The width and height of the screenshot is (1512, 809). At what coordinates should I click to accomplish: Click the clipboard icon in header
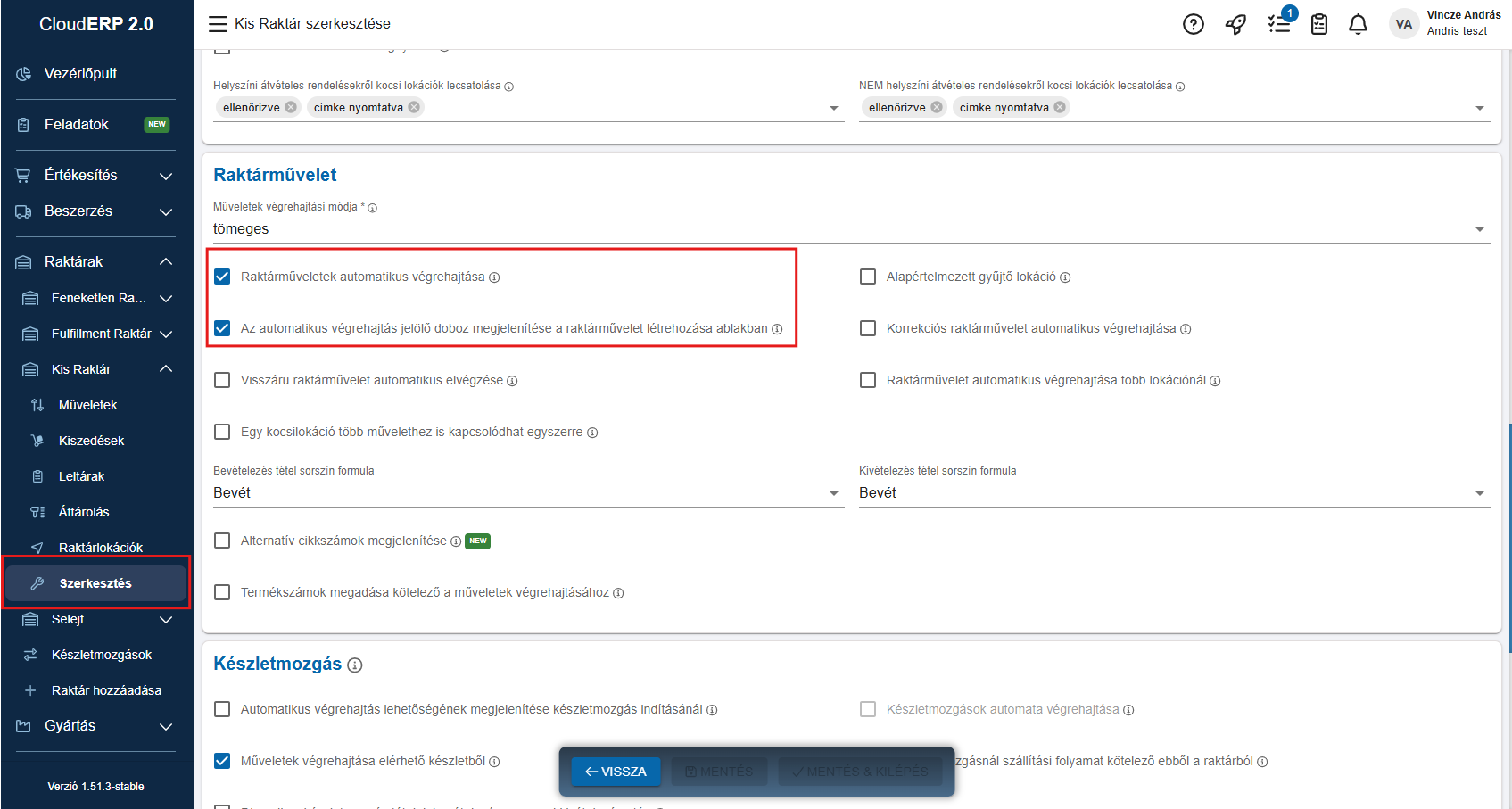pos(1319,24)
